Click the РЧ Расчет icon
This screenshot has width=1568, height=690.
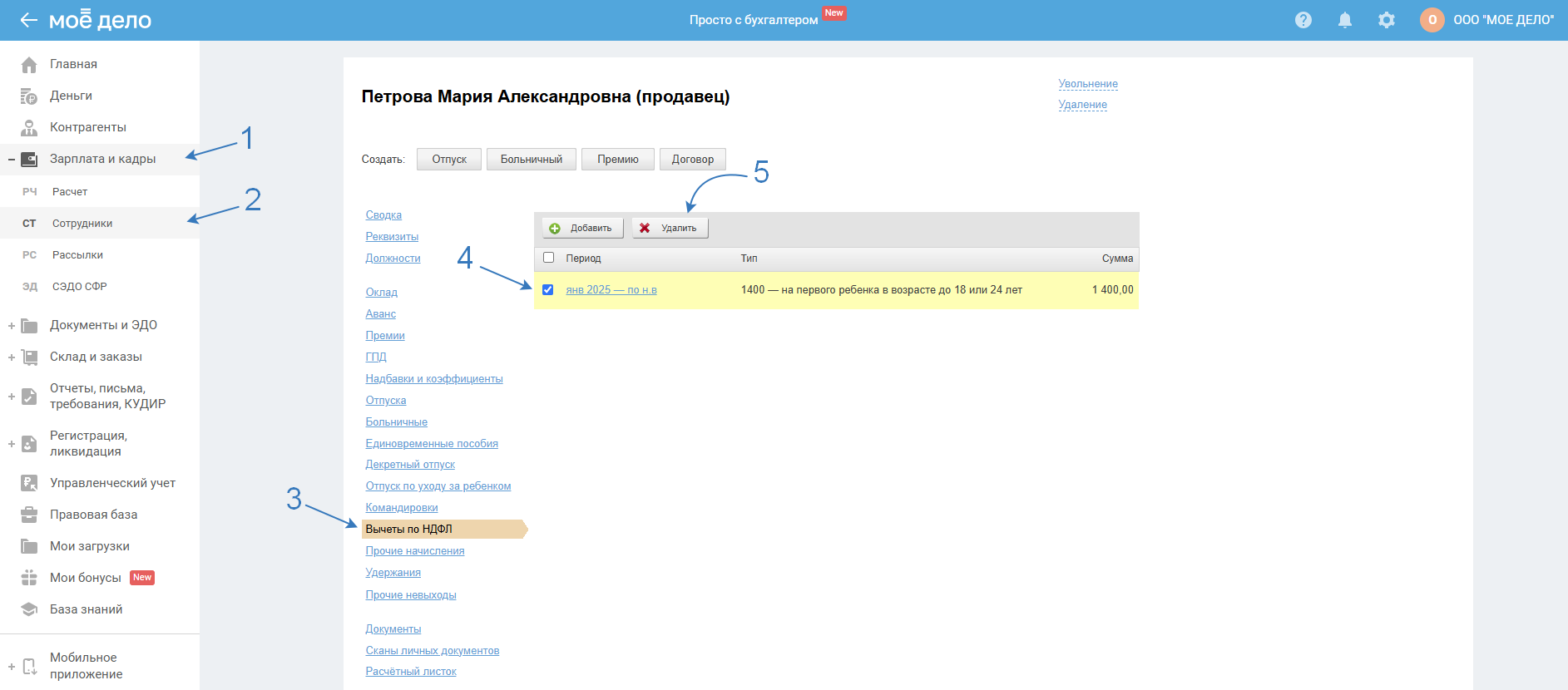click(30, 192)
